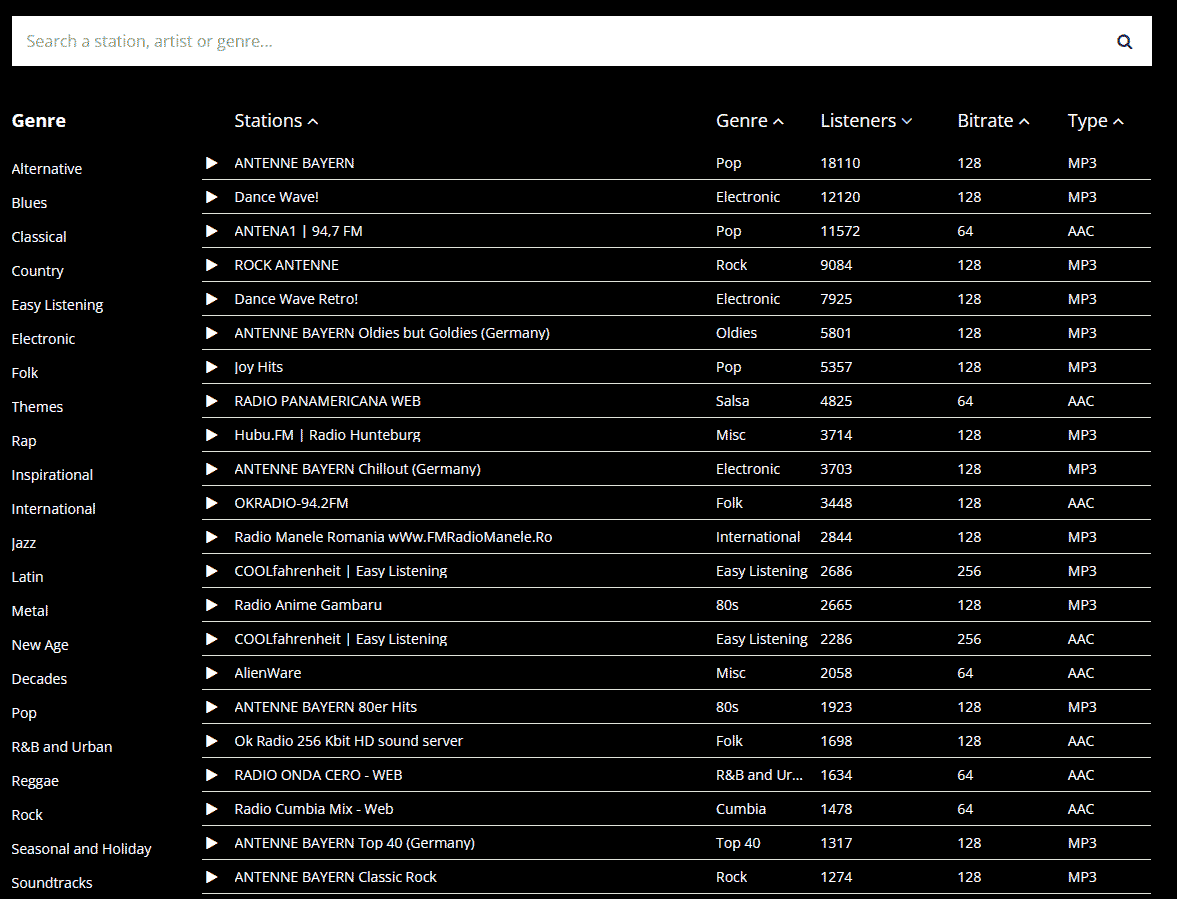Click the Oldies genre cell

pos(736,333)
